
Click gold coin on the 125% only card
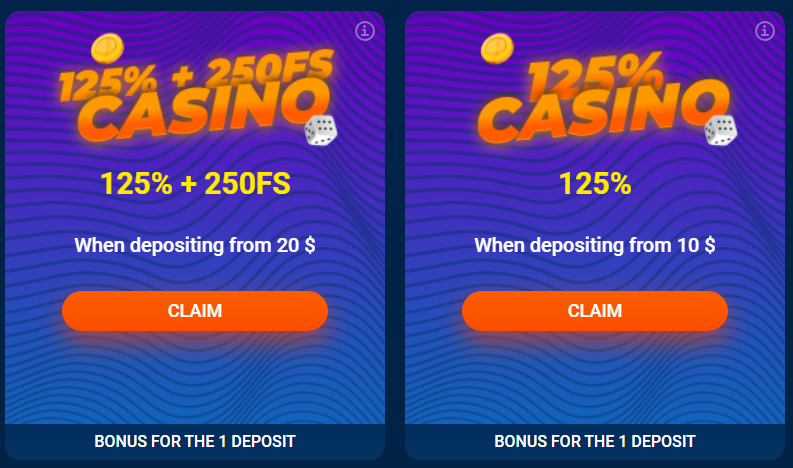495,47
